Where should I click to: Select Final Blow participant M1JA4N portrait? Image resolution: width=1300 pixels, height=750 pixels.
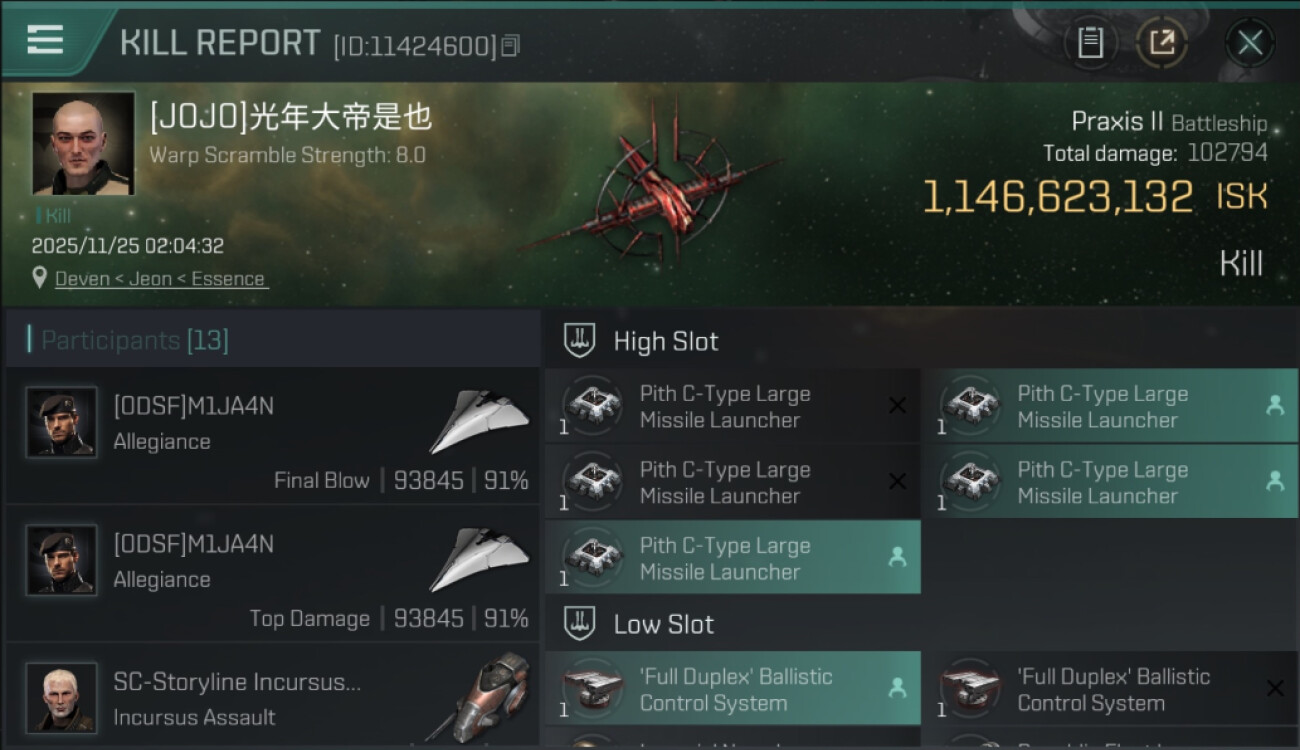point(62,422)
